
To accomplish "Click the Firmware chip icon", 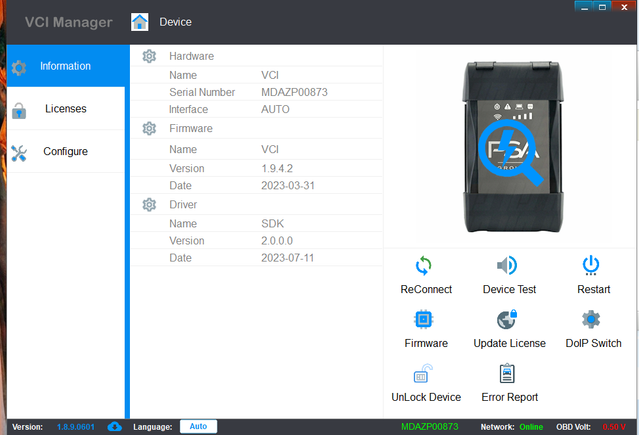I will click(423, 319).
